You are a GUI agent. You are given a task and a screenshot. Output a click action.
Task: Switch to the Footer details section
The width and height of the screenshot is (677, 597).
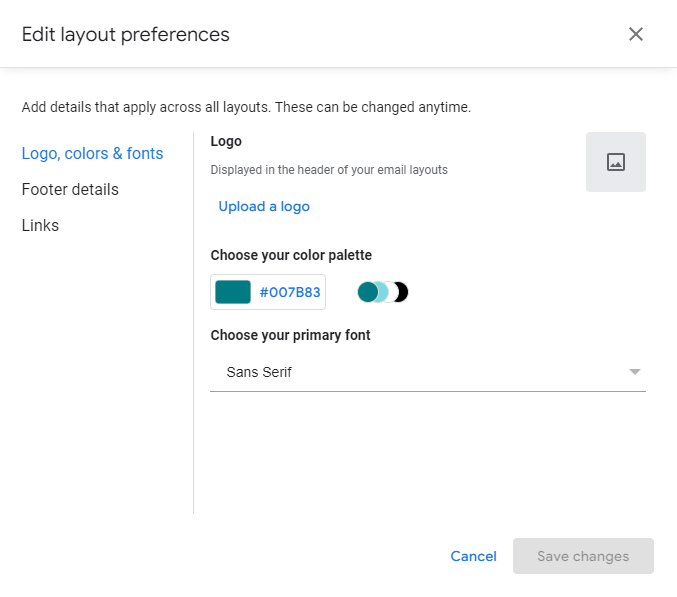[70, 189]
